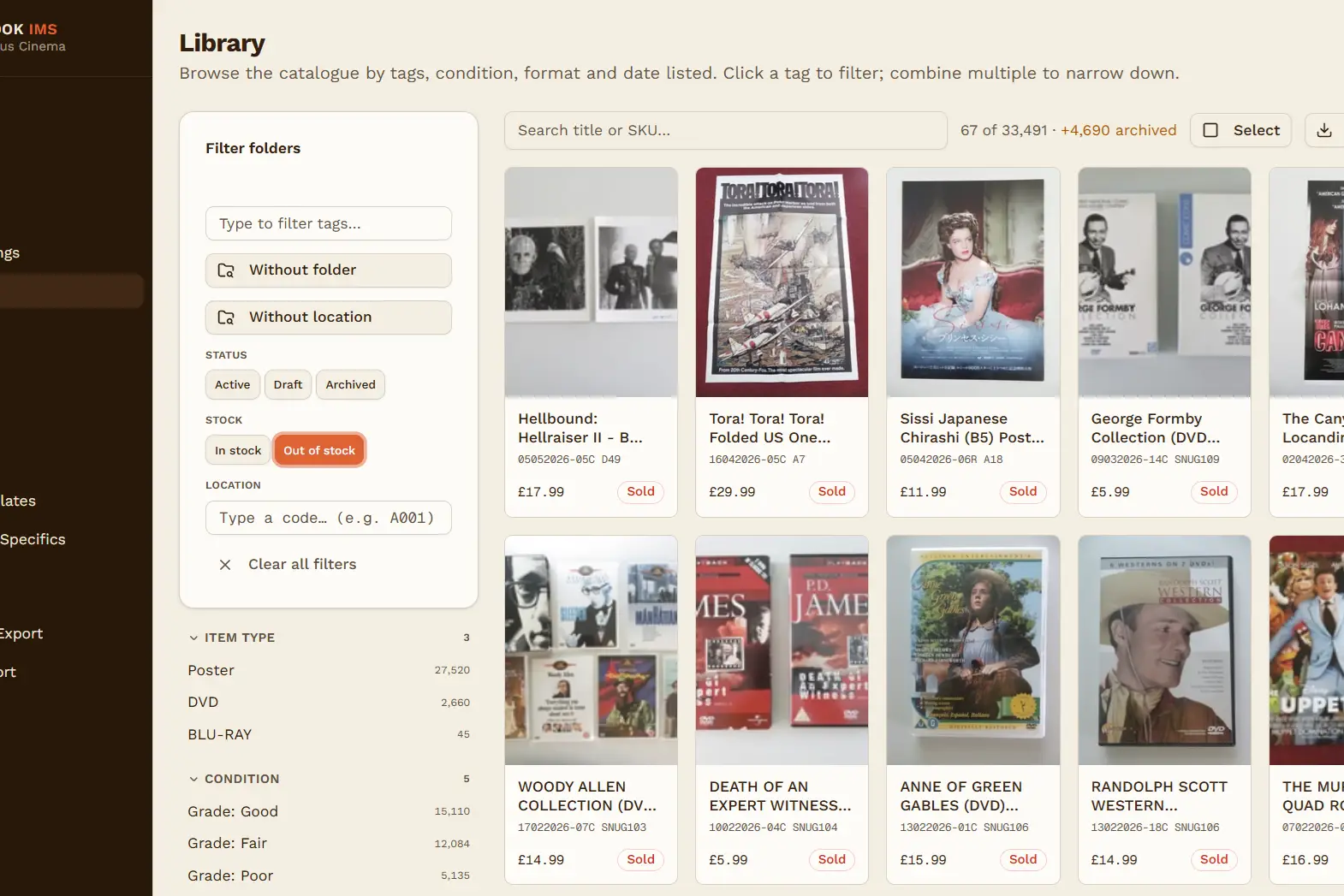Open the Hellbound: Hellraiser II thumbnail
This screenshot has width=1344, height=896.
591,282
